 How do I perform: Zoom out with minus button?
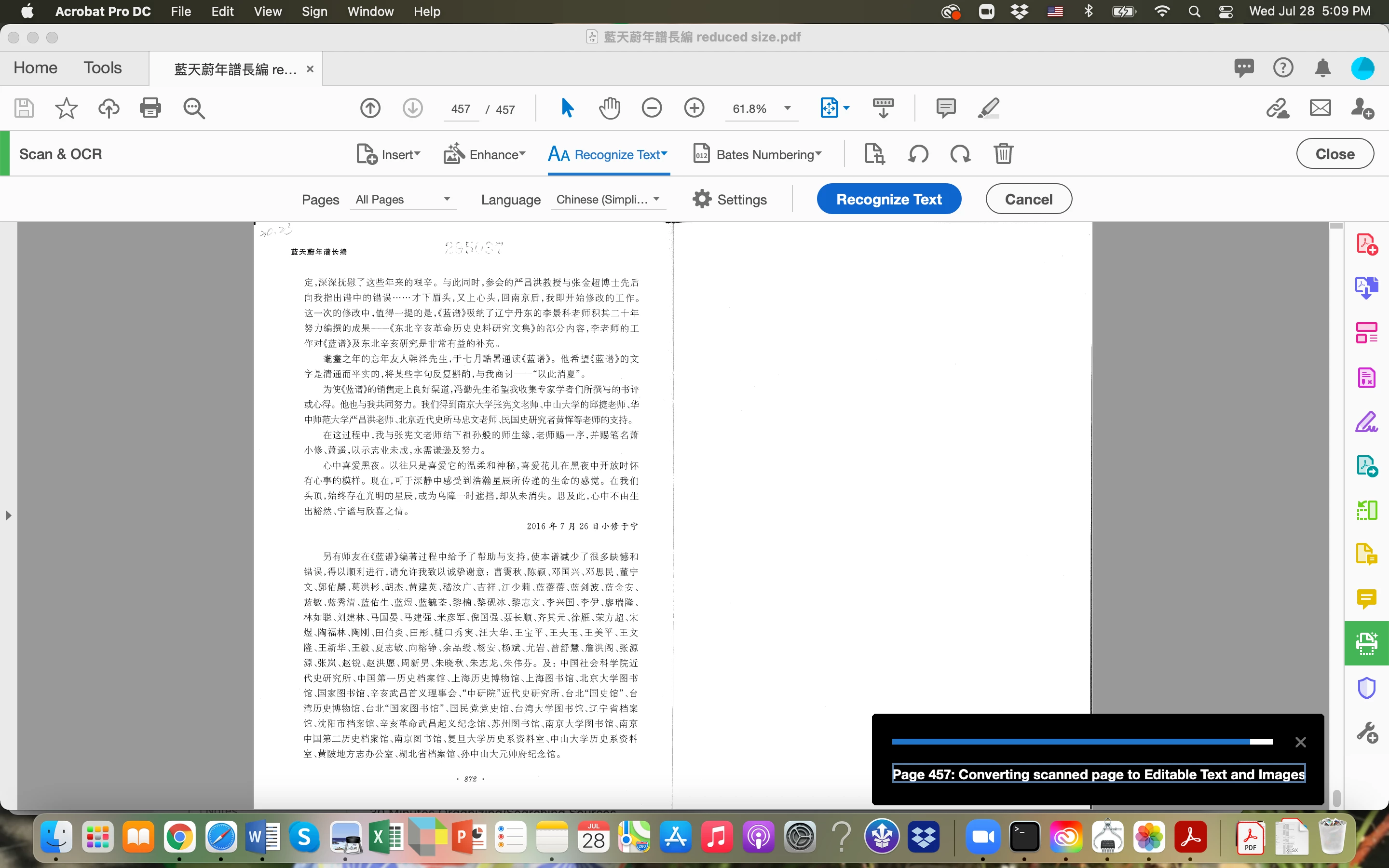click(652, 108)
